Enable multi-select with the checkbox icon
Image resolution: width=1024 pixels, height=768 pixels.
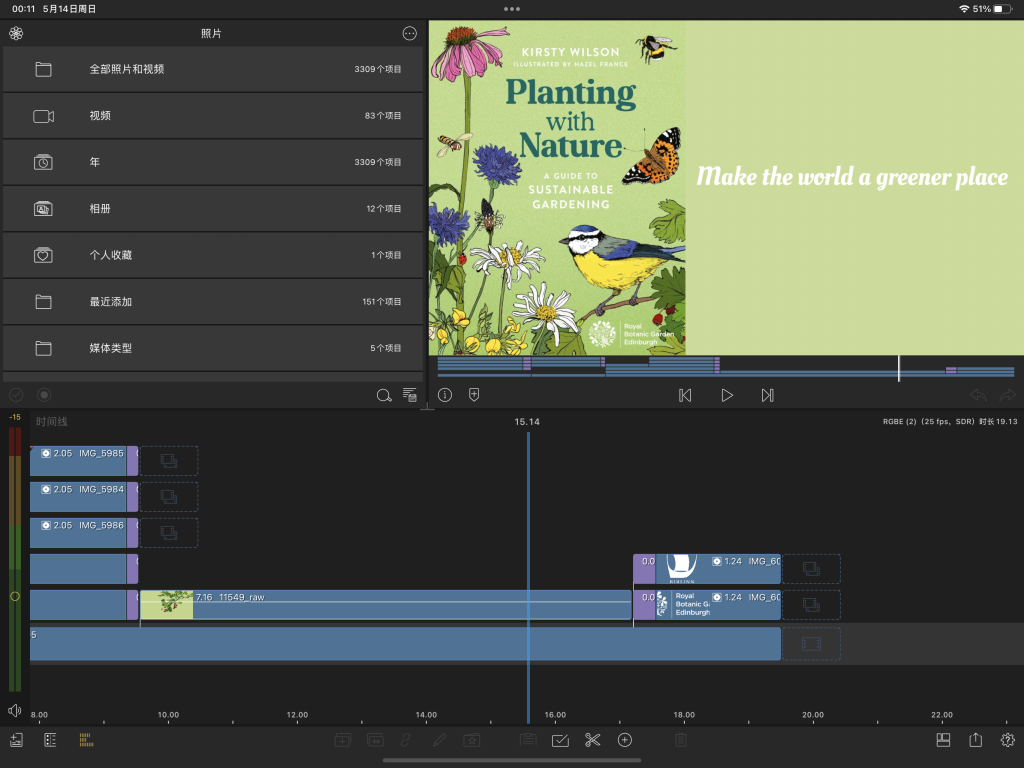click(x=560, y=740)
